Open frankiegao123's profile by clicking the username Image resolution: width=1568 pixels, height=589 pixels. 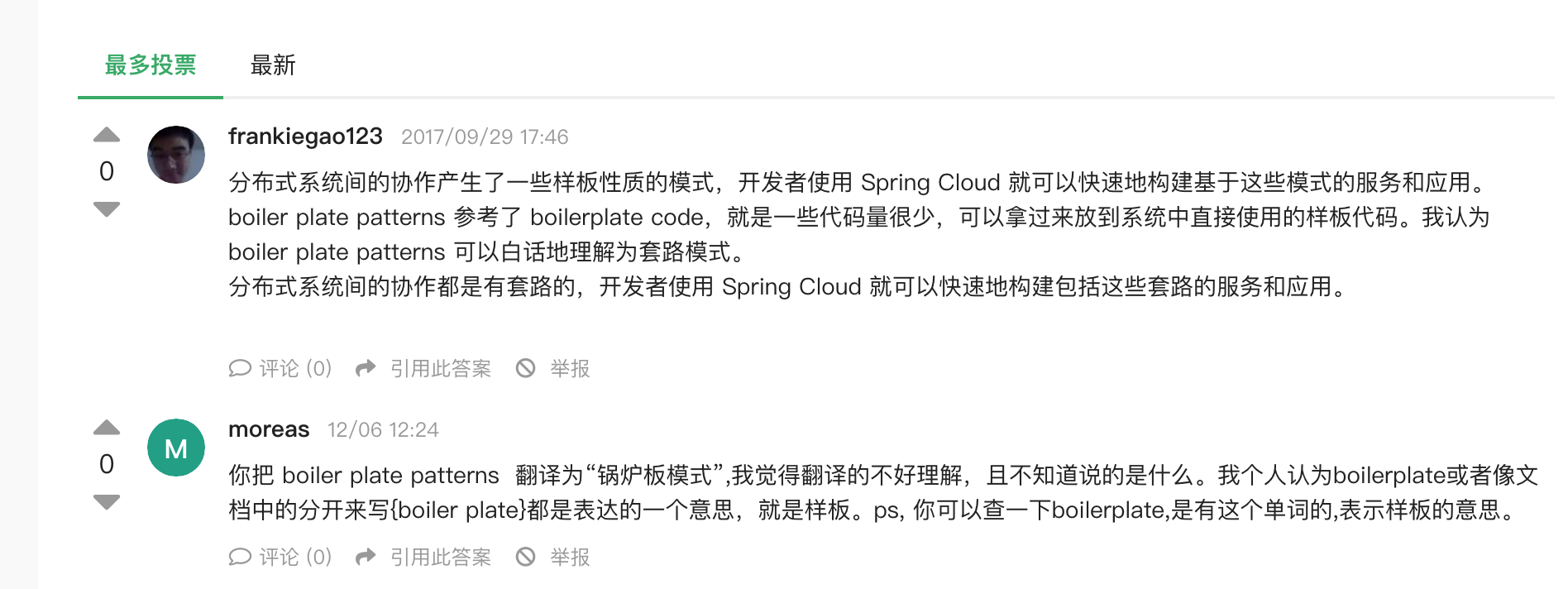tap(304, 136)
